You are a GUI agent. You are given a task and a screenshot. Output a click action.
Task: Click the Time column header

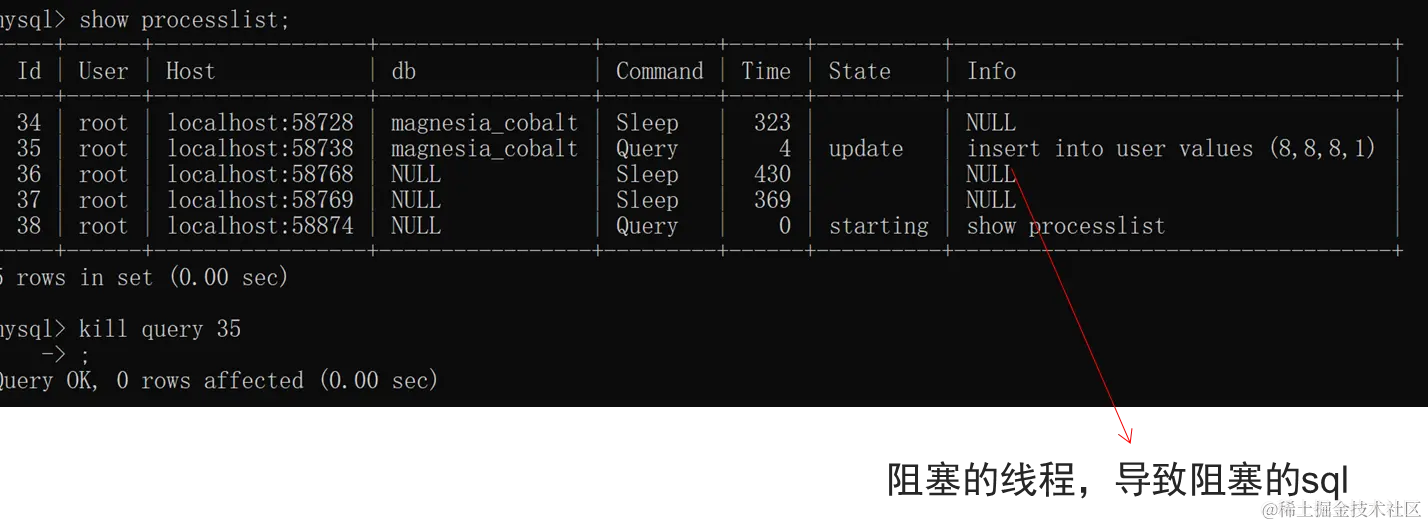(x=766, y=71)
